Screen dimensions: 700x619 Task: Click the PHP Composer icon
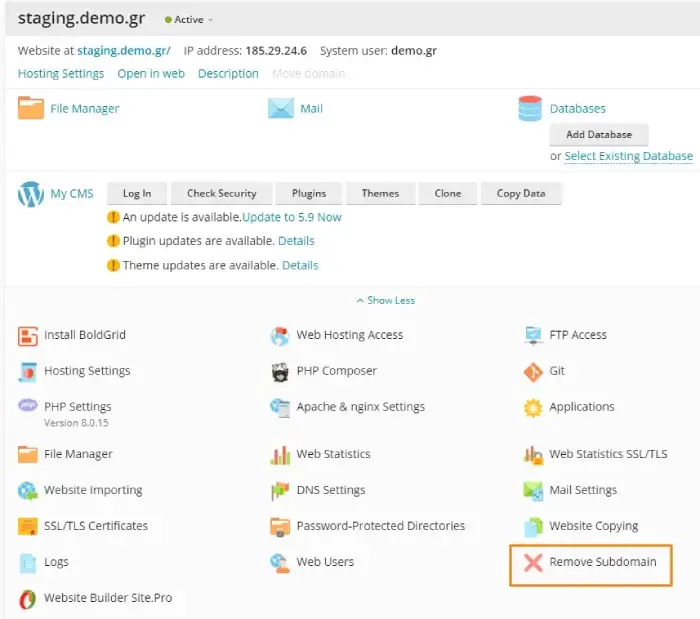tap(280, 372)
